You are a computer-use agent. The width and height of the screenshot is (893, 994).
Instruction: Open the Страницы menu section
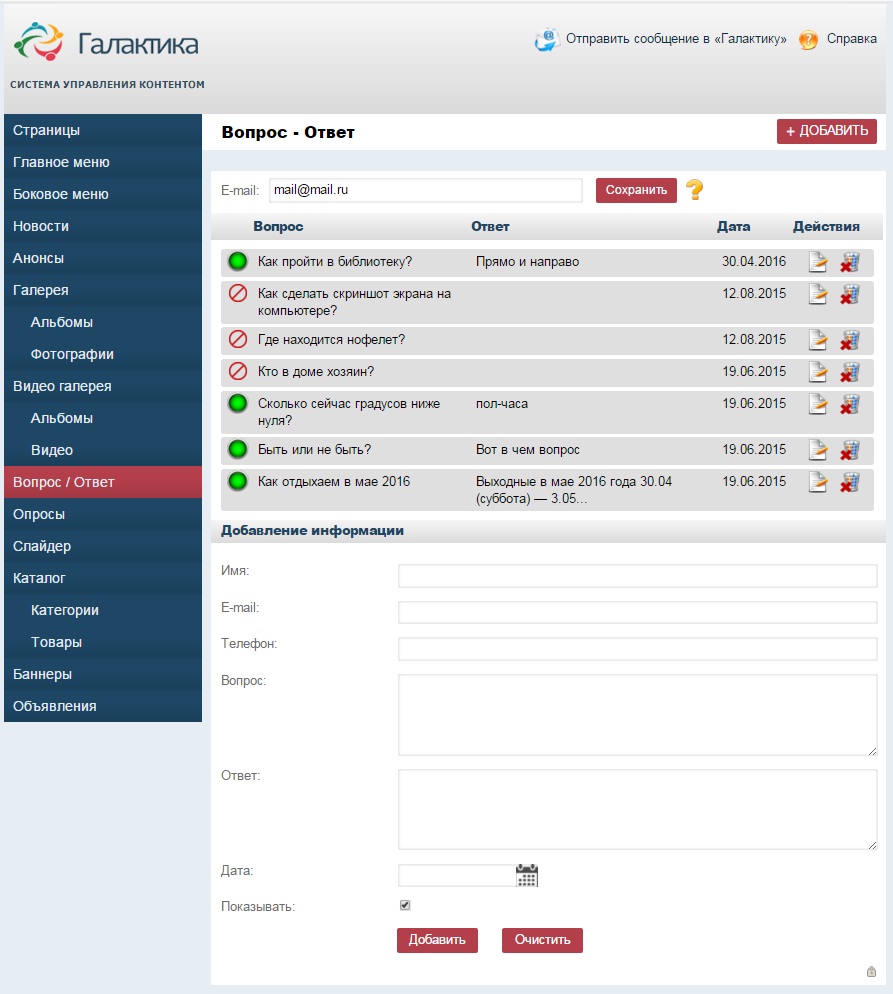pyautogui.click(x=103, y=130)
